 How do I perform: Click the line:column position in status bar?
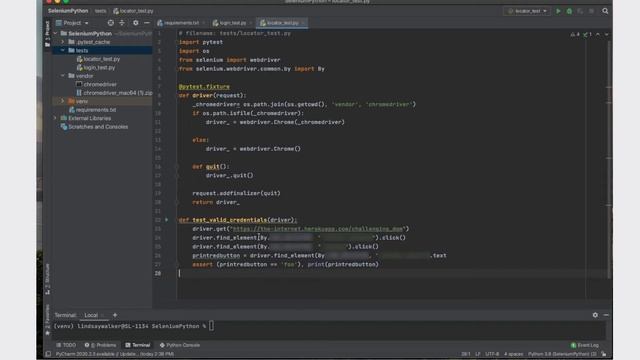pos(466,354)
